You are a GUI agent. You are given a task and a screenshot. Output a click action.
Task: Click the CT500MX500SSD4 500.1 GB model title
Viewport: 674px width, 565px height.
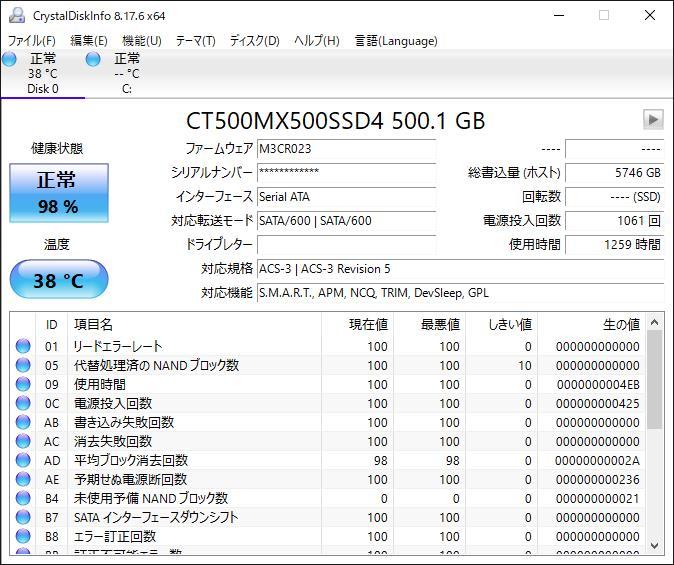click(x=335, y=121)
